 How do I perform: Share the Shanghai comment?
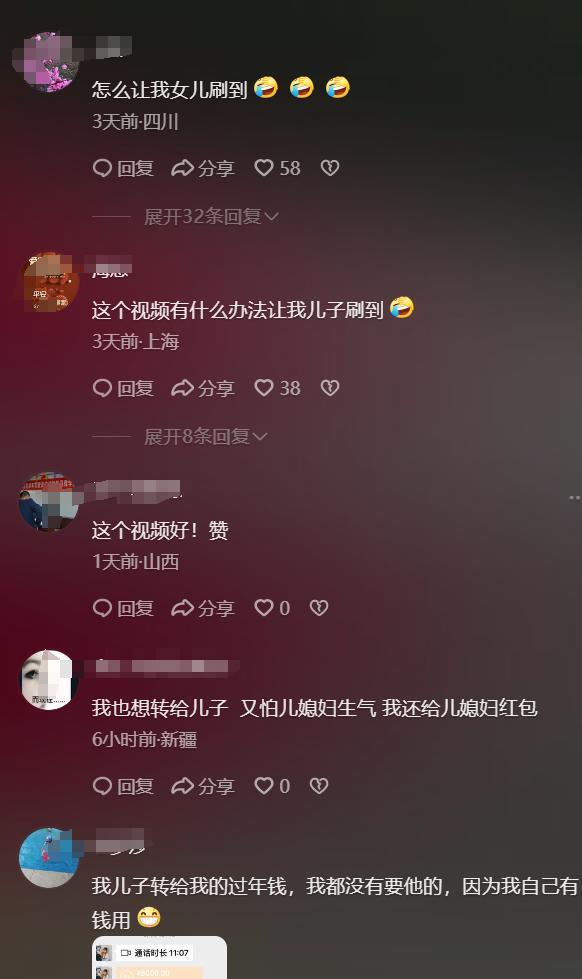[203, 388]
